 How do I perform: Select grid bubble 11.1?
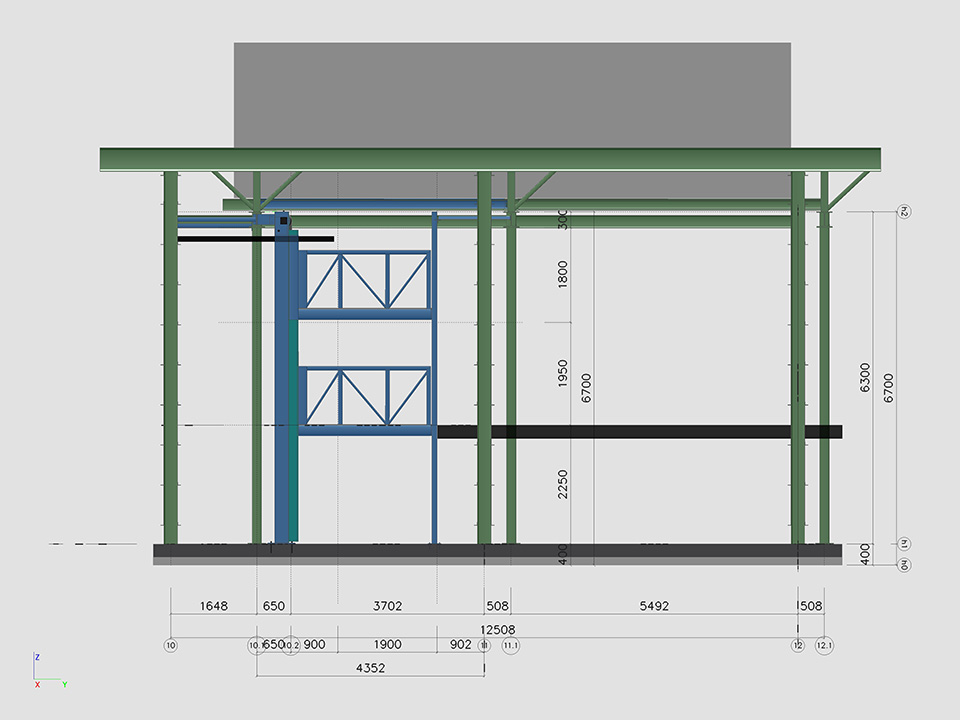pos(511,646)
